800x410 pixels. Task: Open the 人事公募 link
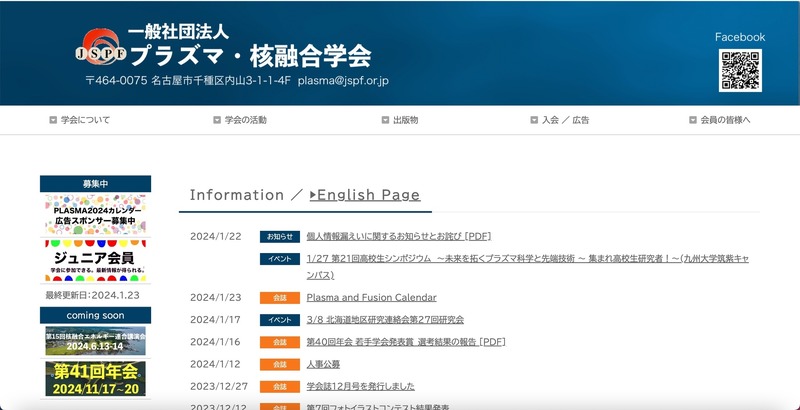click(x=323, y=364)
